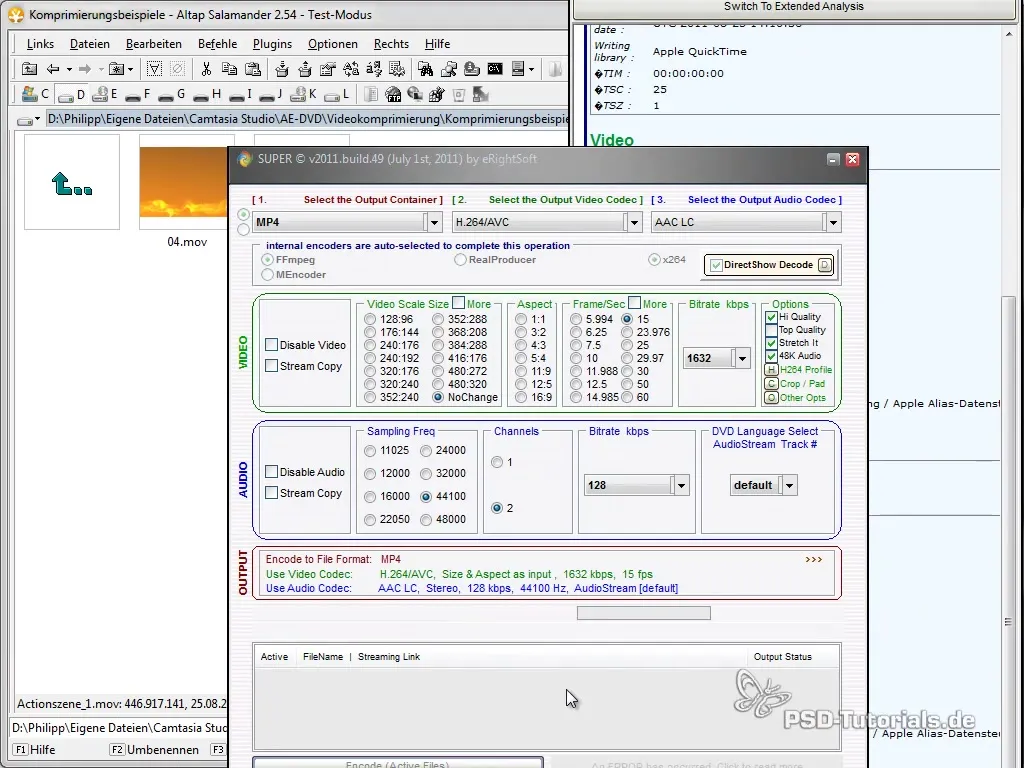The image size is (1024, 768).
Task: Click the up-directory thumbnail in file panel
Action: (72, 182)
